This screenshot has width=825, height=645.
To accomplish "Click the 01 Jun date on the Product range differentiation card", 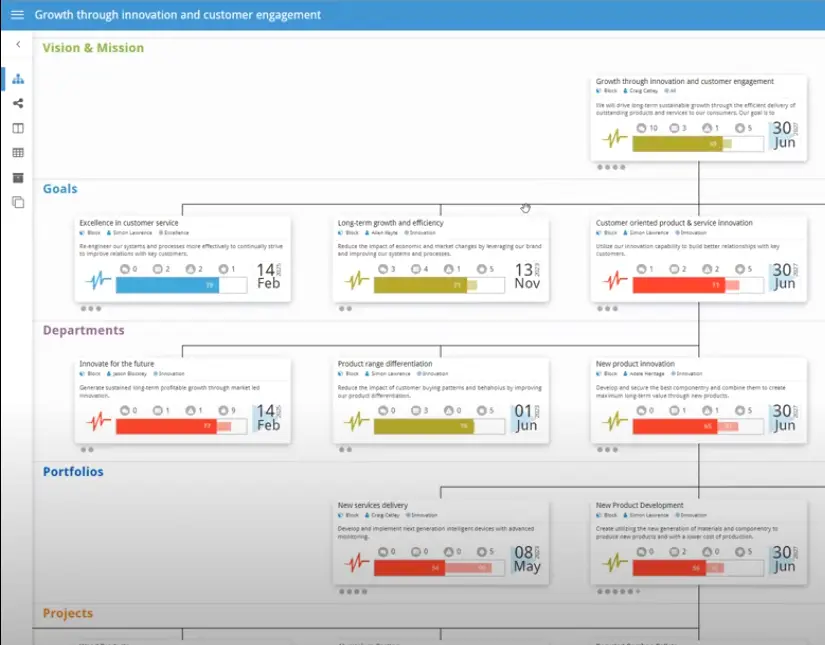I will pyautogui.click(x=526, y=418).
